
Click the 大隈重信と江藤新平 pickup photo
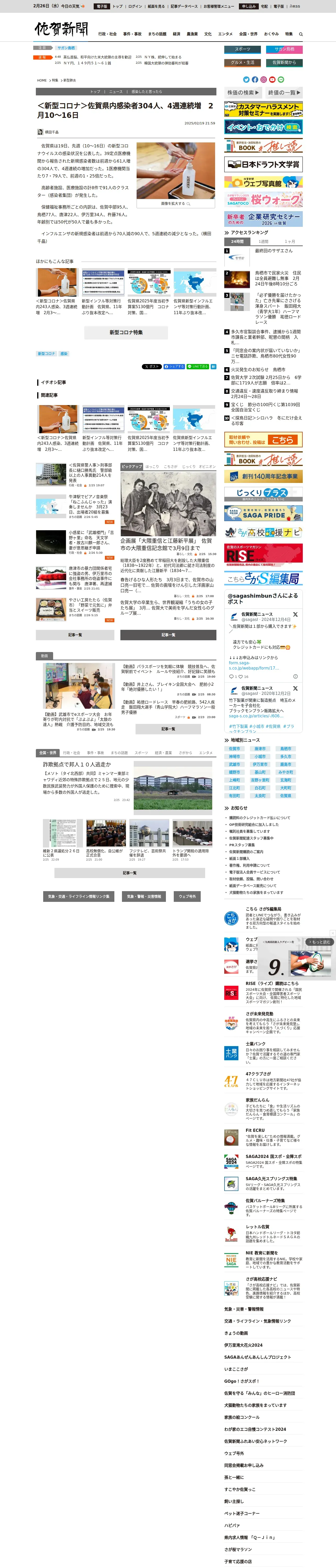pos(168,504)
